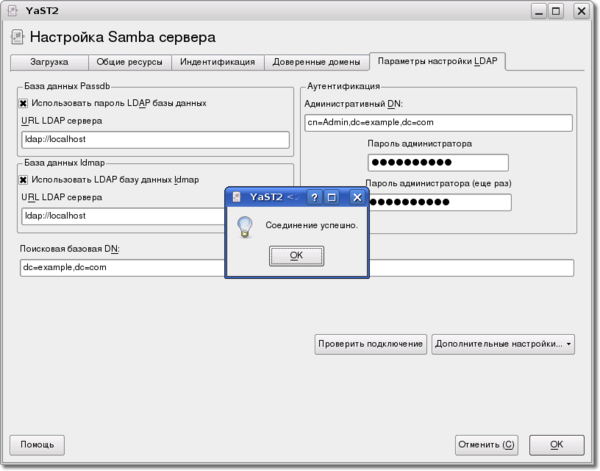This screenshot has height=471, width=600.
Task: Toggle "Использовать пароль LDAP базы данных" checkbox
Action: tap(23, 102)
